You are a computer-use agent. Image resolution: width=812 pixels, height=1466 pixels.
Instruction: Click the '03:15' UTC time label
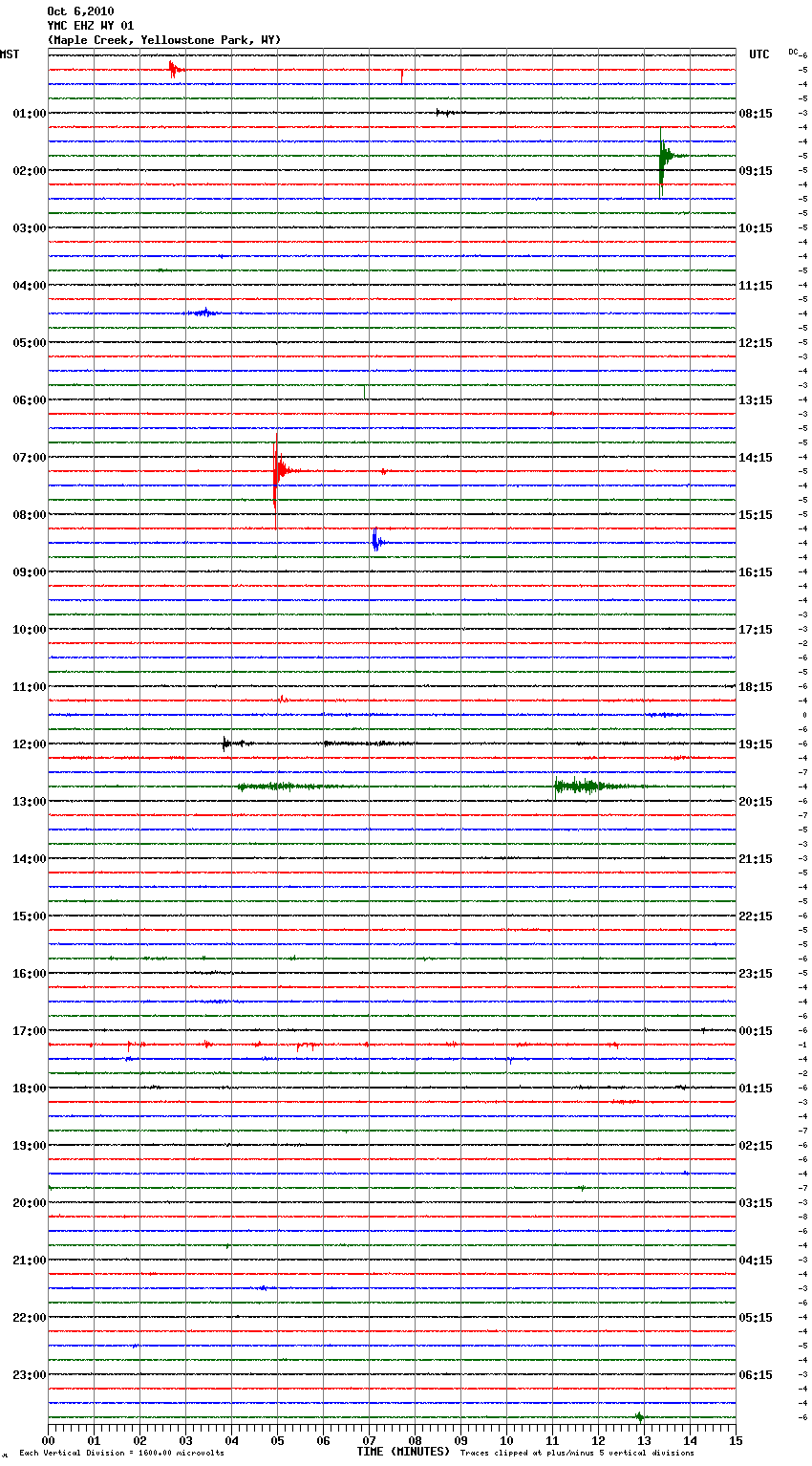756,1202
